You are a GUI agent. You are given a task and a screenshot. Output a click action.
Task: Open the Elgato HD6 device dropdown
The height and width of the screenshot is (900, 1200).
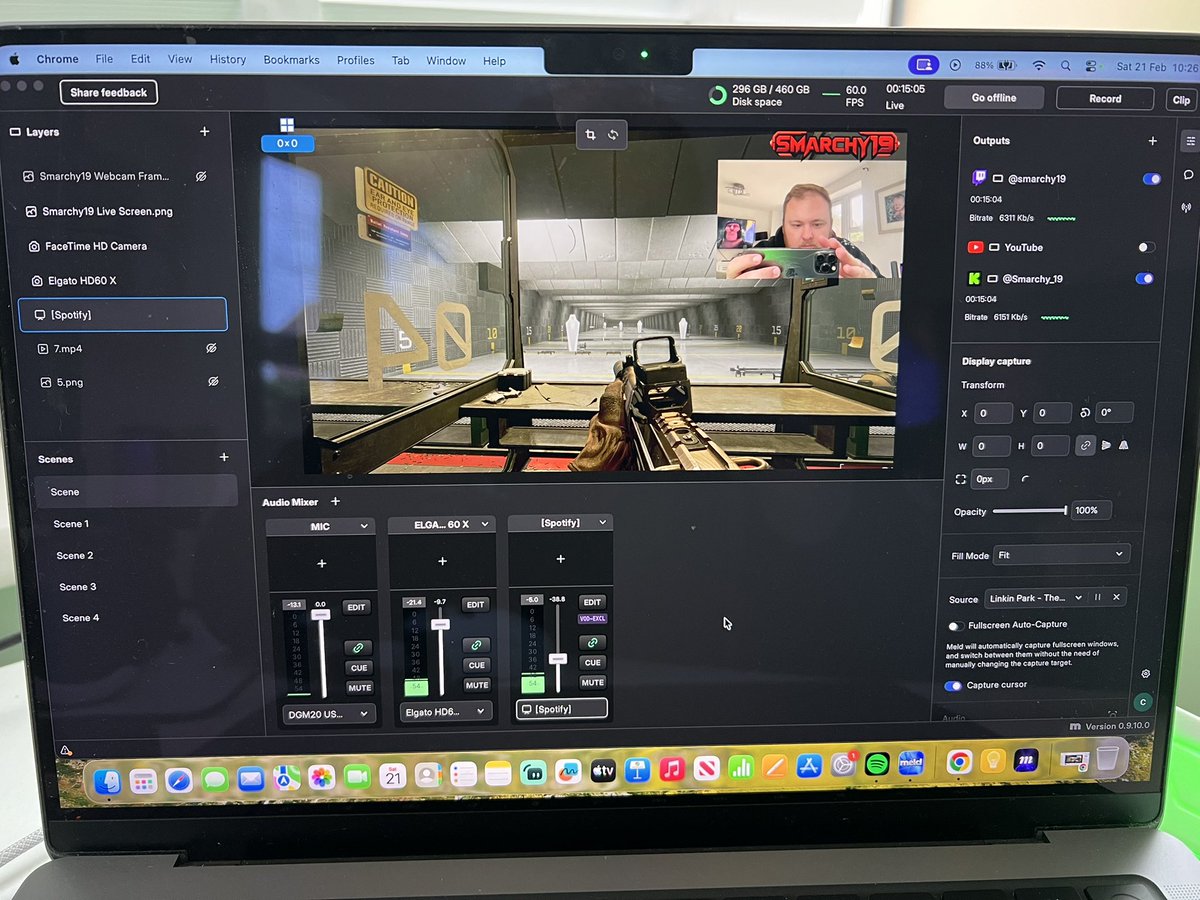443,711
